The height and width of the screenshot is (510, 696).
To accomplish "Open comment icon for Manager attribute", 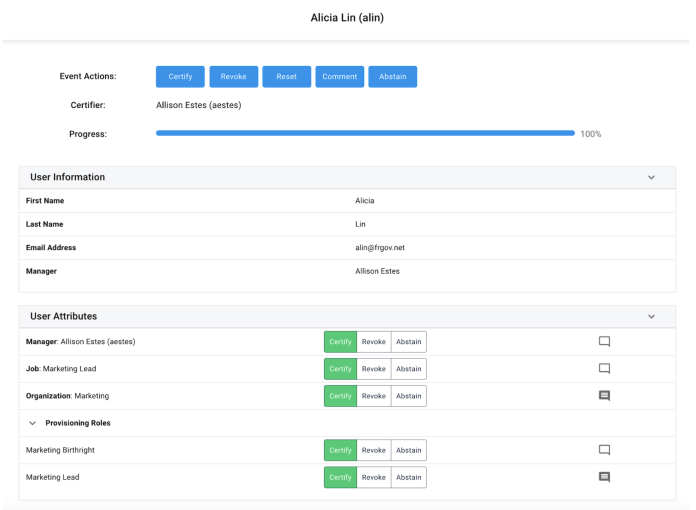I will point(604,341).
